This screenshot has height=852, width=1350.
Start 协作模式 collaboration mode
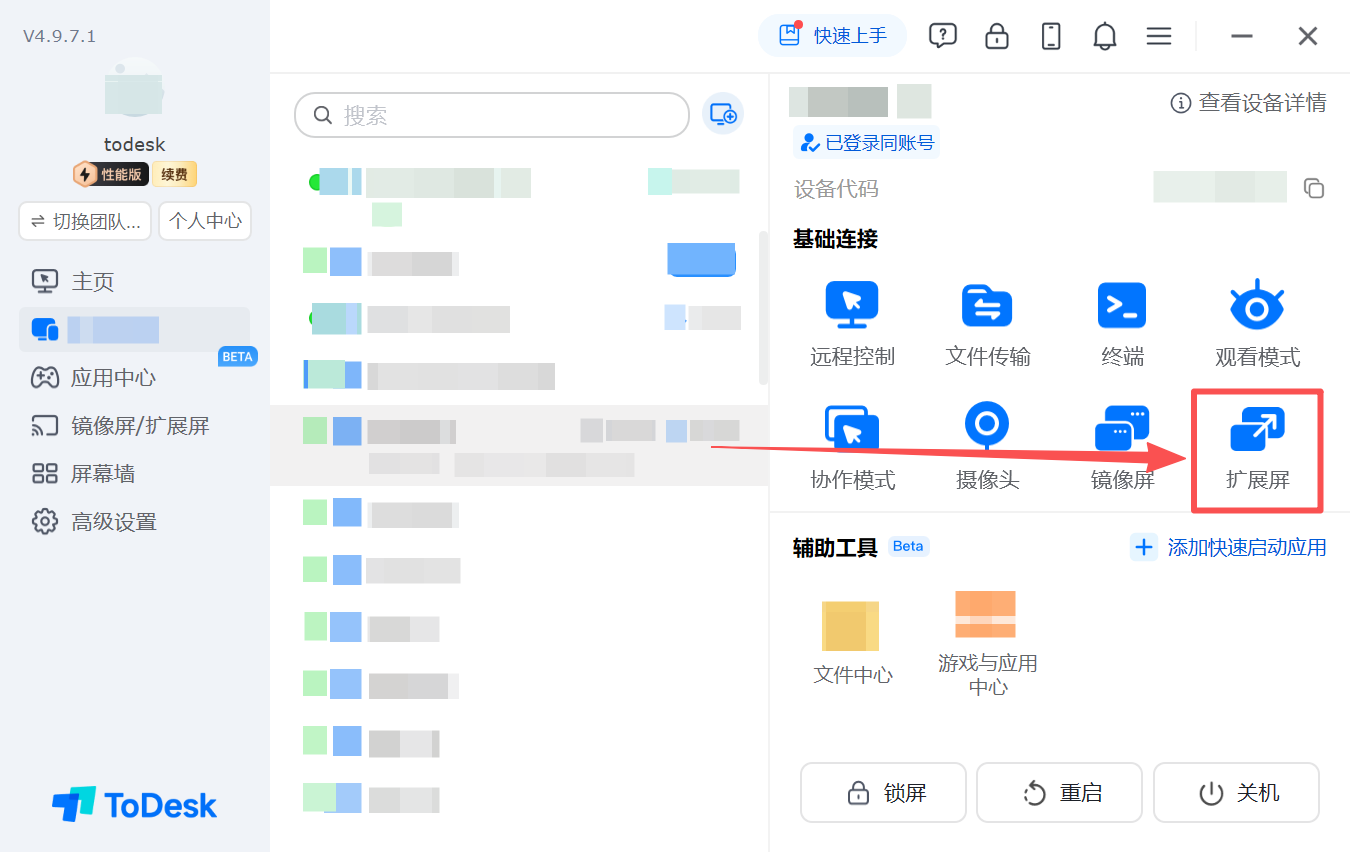pyautogui.click(x=852, y=428)
